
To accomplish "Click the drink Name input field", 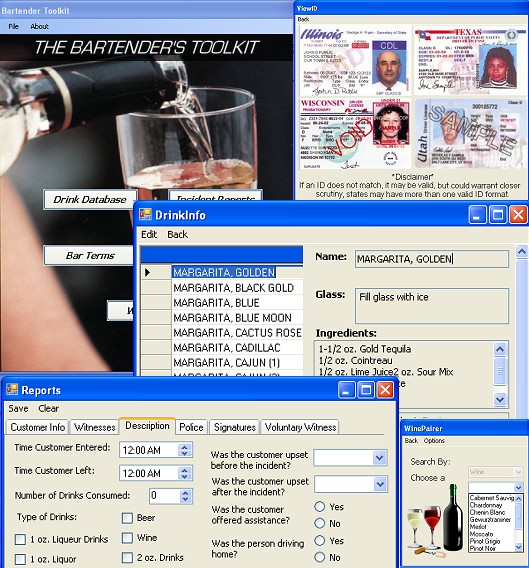I will point(432,259).
